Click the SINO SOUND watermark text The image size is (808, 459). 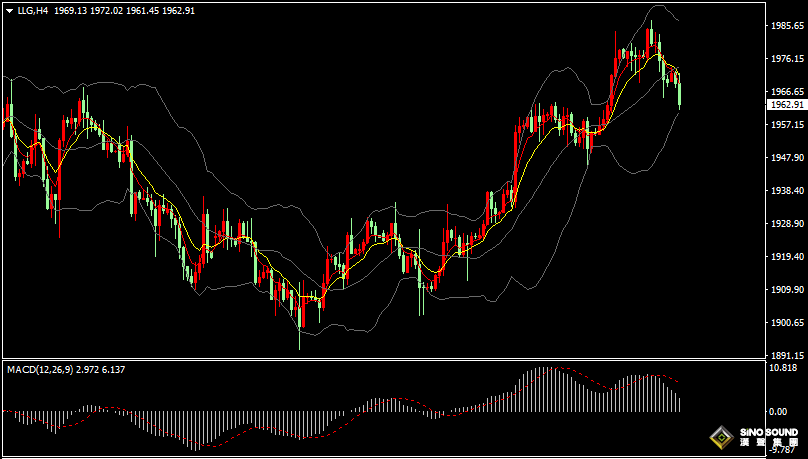[x=769, y=434]
